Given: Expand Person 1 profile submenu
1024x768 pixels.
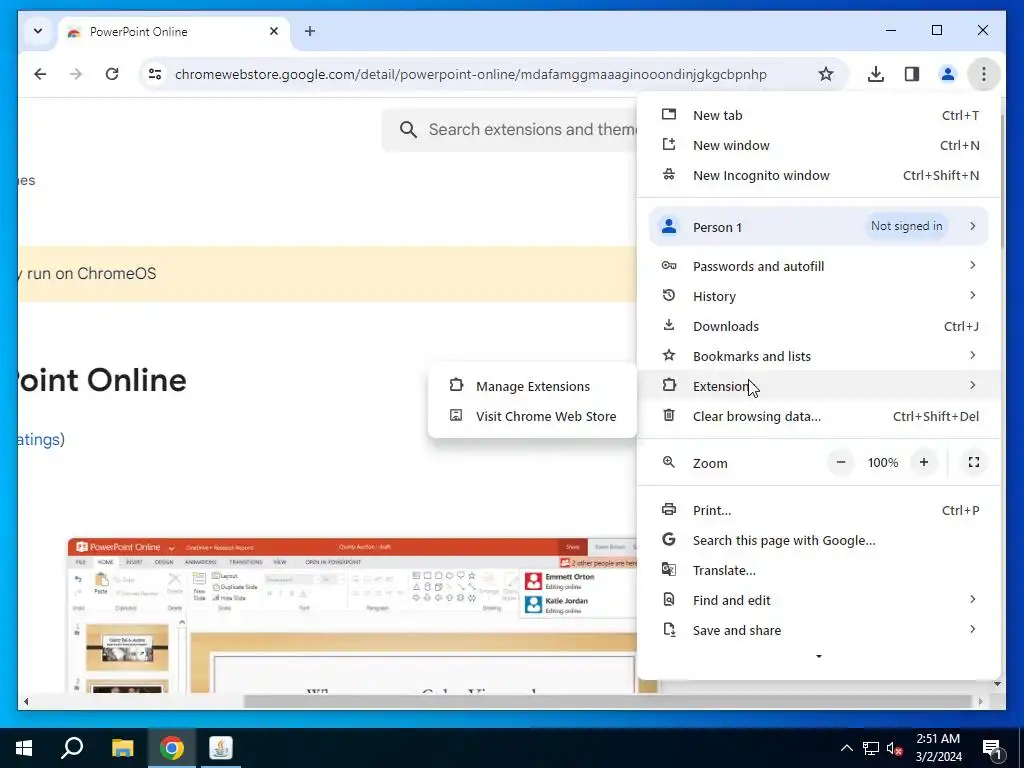Looking at the screenshot, I should 819,227.
